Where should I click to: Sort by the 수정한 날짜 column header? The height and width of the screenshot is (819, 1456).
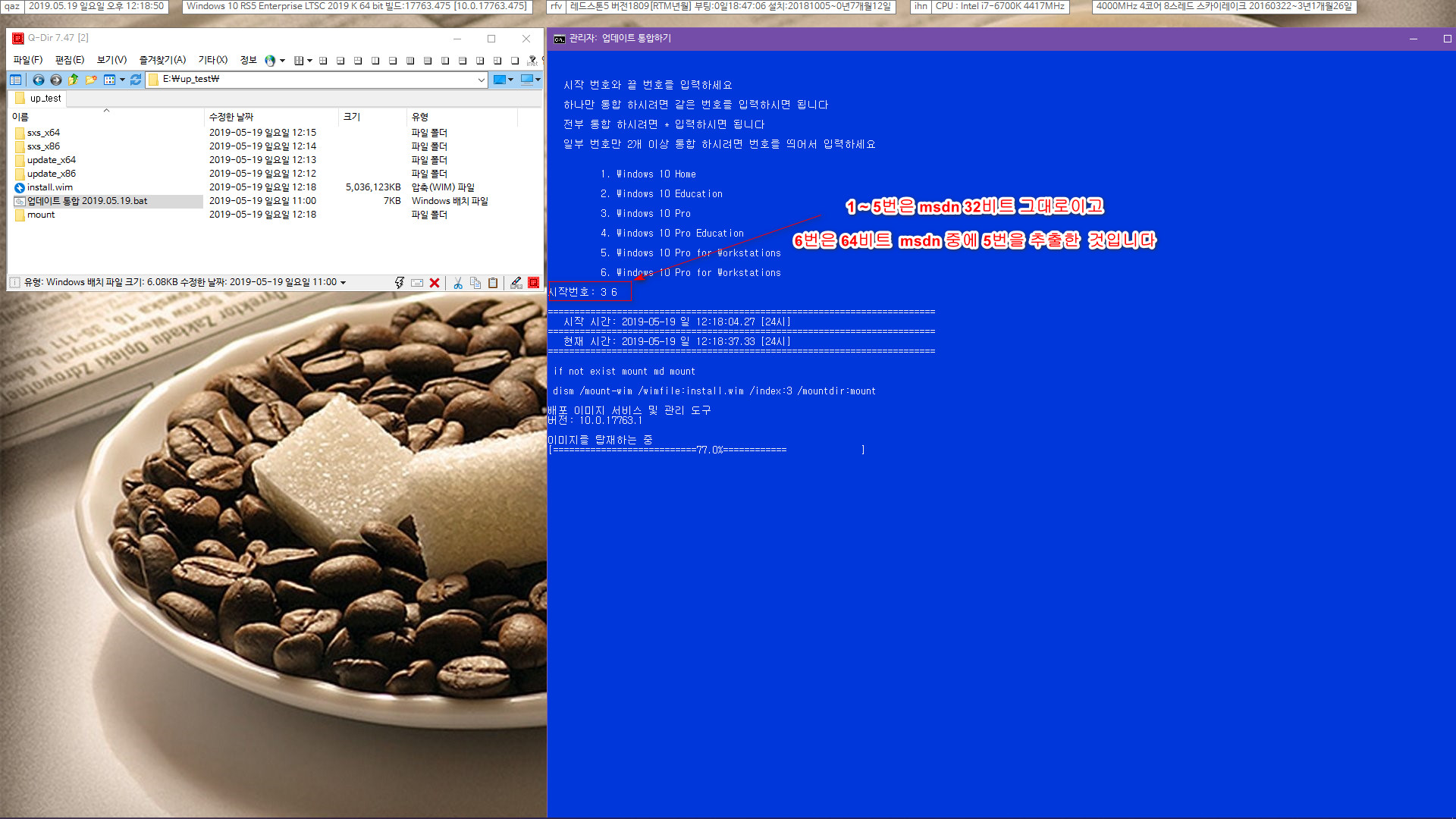[x=271, y=117]
